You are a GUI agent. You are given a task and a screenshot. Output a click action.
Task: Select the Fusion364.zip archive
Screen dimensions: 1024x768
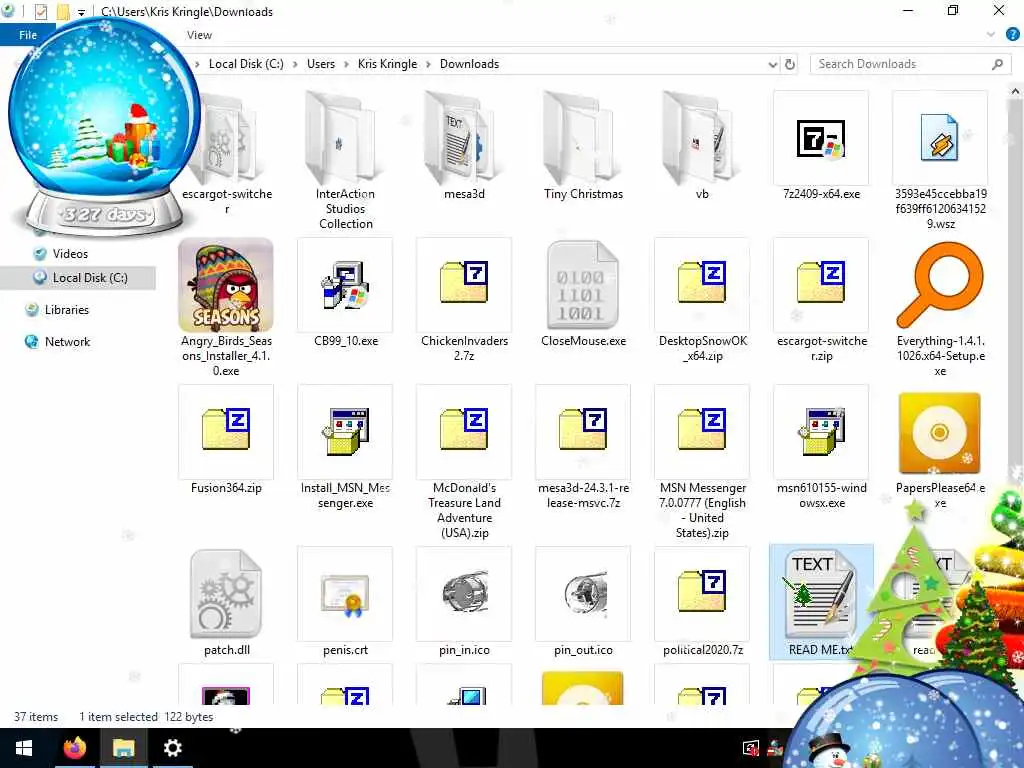(226, 440)
